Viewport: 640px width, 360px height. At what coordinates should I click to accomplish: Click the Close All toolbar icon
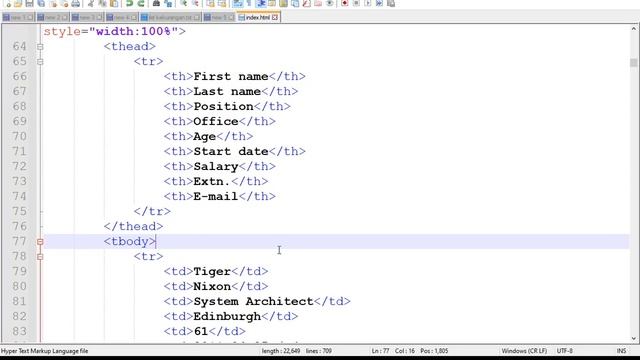(x=64, y=4)
